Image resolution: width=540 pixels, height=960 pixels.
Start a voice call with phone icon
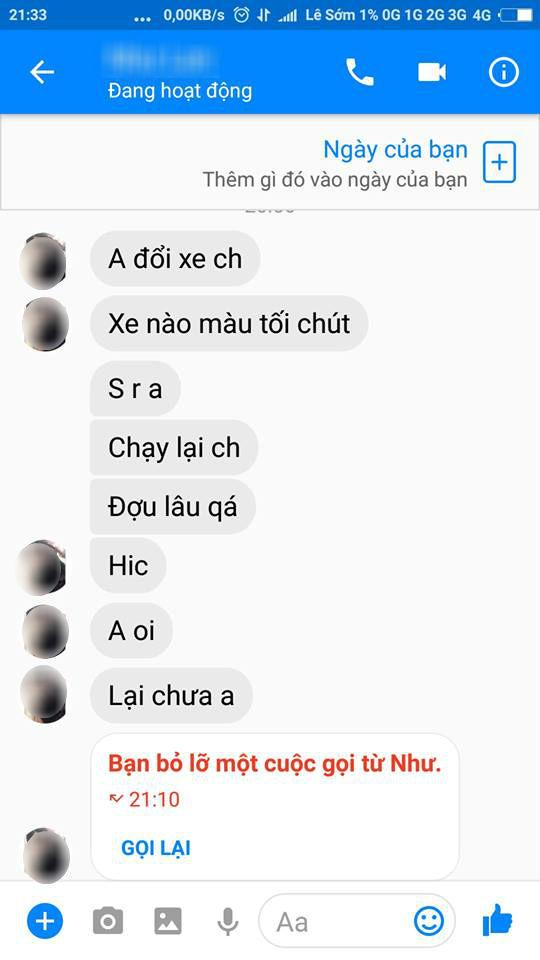tap(360, 72)
